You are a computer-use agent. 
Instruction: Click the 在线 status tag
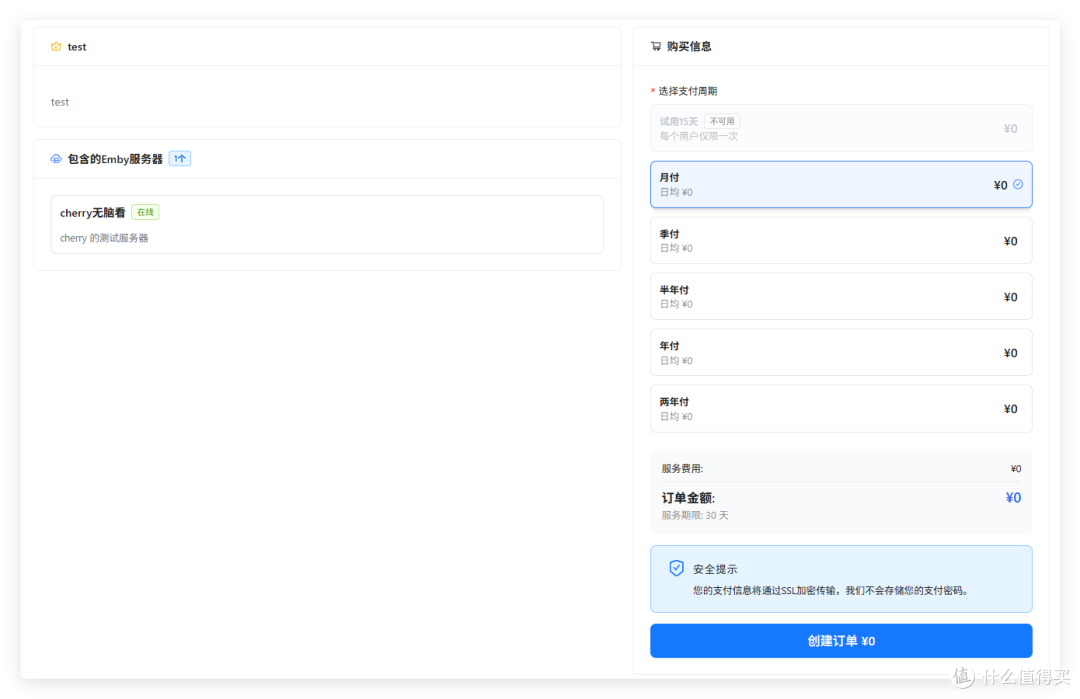click(x=145, y=212)
